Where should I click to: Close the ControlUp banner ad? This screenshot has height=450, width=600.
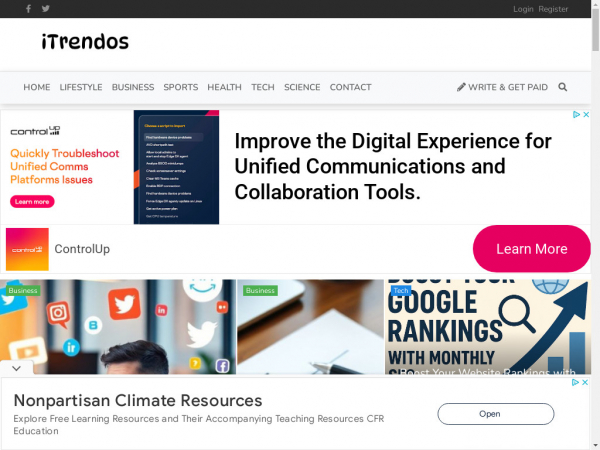coord(586,114)
